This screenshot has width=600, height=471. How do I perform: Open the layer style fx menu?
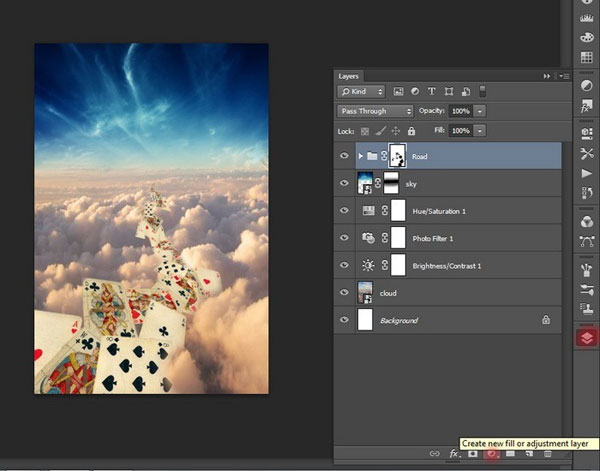pos(454,454)
